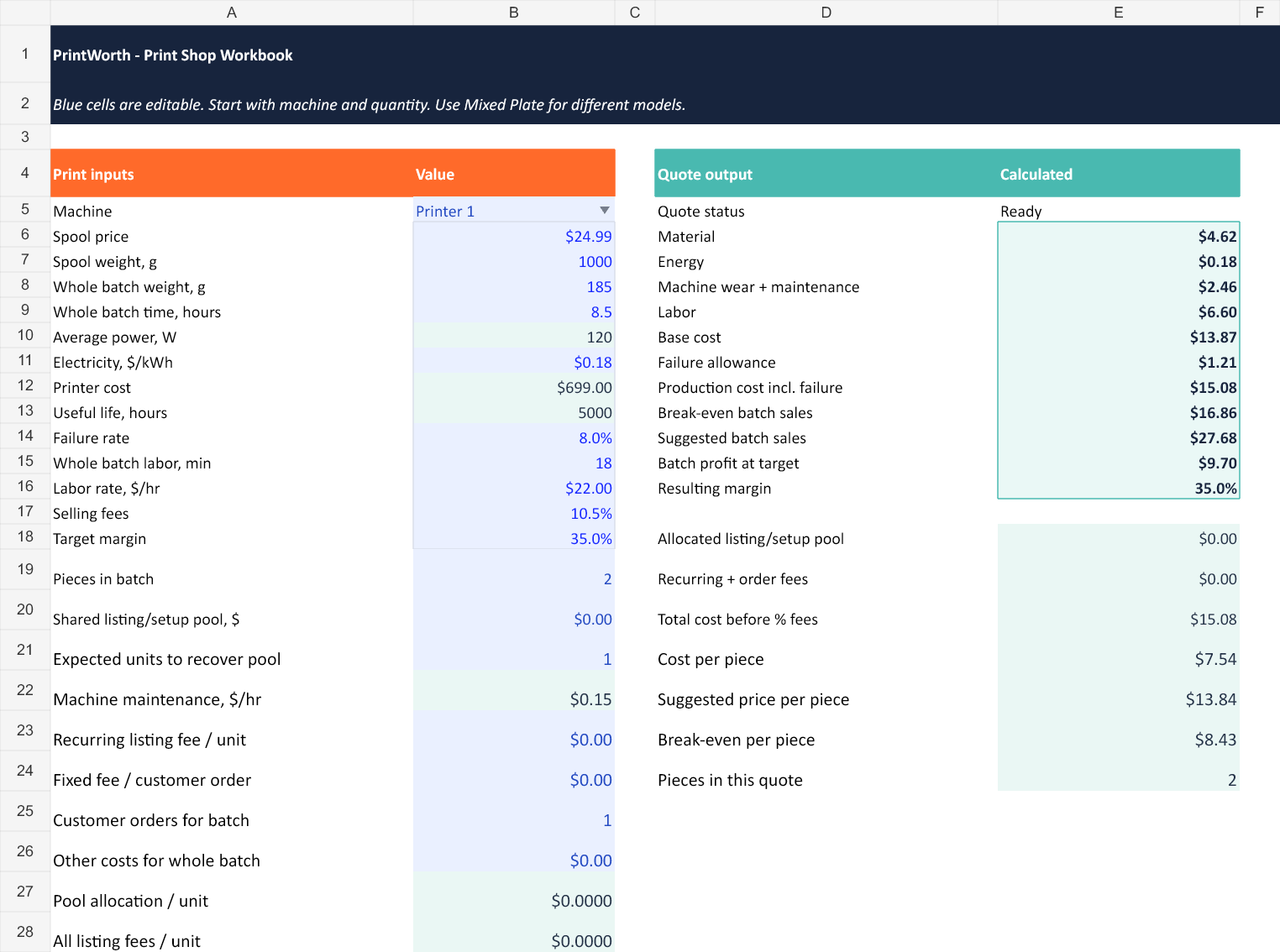Image resolution: width=1280 pixels, height=952 pixels.
Task: Click Useful life hours value 5000
Action: pos(514,412)
